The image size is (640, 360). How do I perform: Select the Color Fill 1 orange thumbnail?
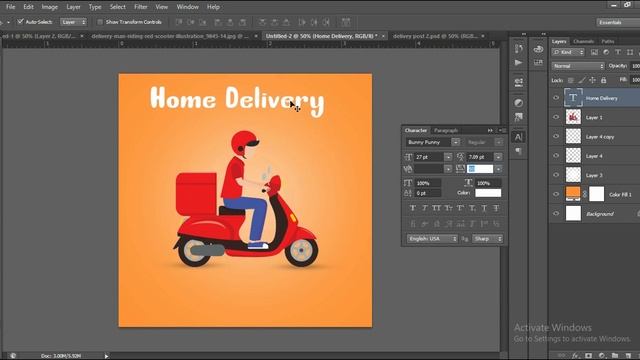coord(573,193)
